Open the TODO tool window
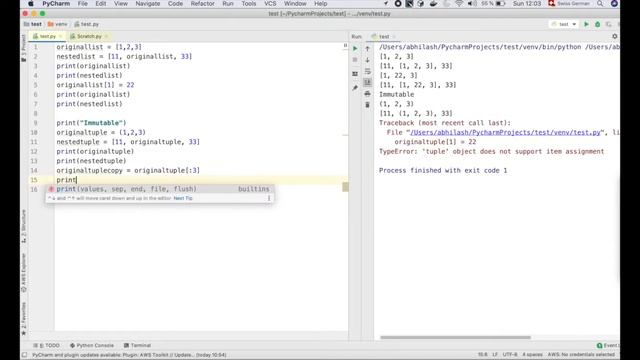 (47, 345)
